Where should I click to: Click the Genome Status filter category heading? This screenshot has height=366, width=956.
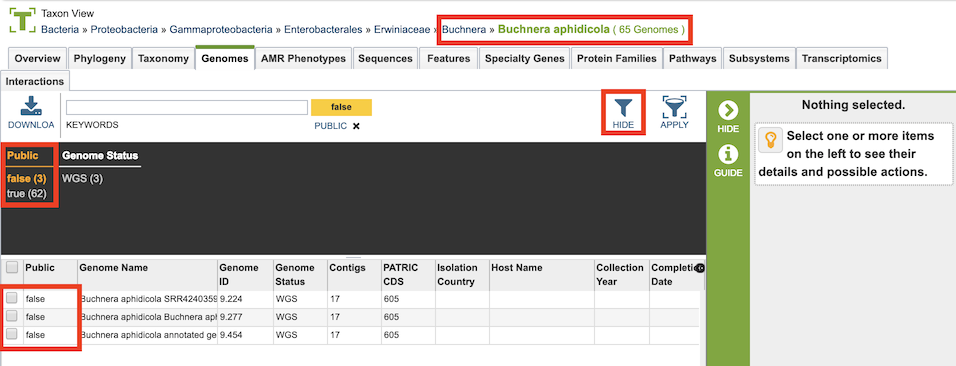[100, 156]
